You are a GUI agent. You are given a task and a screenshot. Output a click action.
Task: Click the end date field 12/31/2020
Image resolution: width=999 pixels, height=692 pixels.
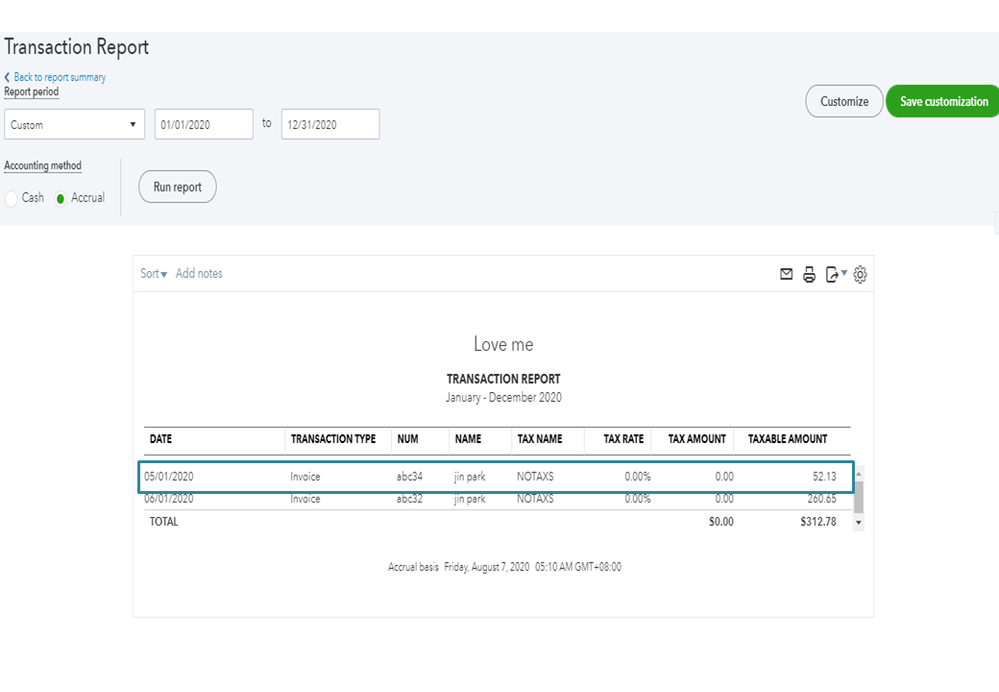pos(330,125)
